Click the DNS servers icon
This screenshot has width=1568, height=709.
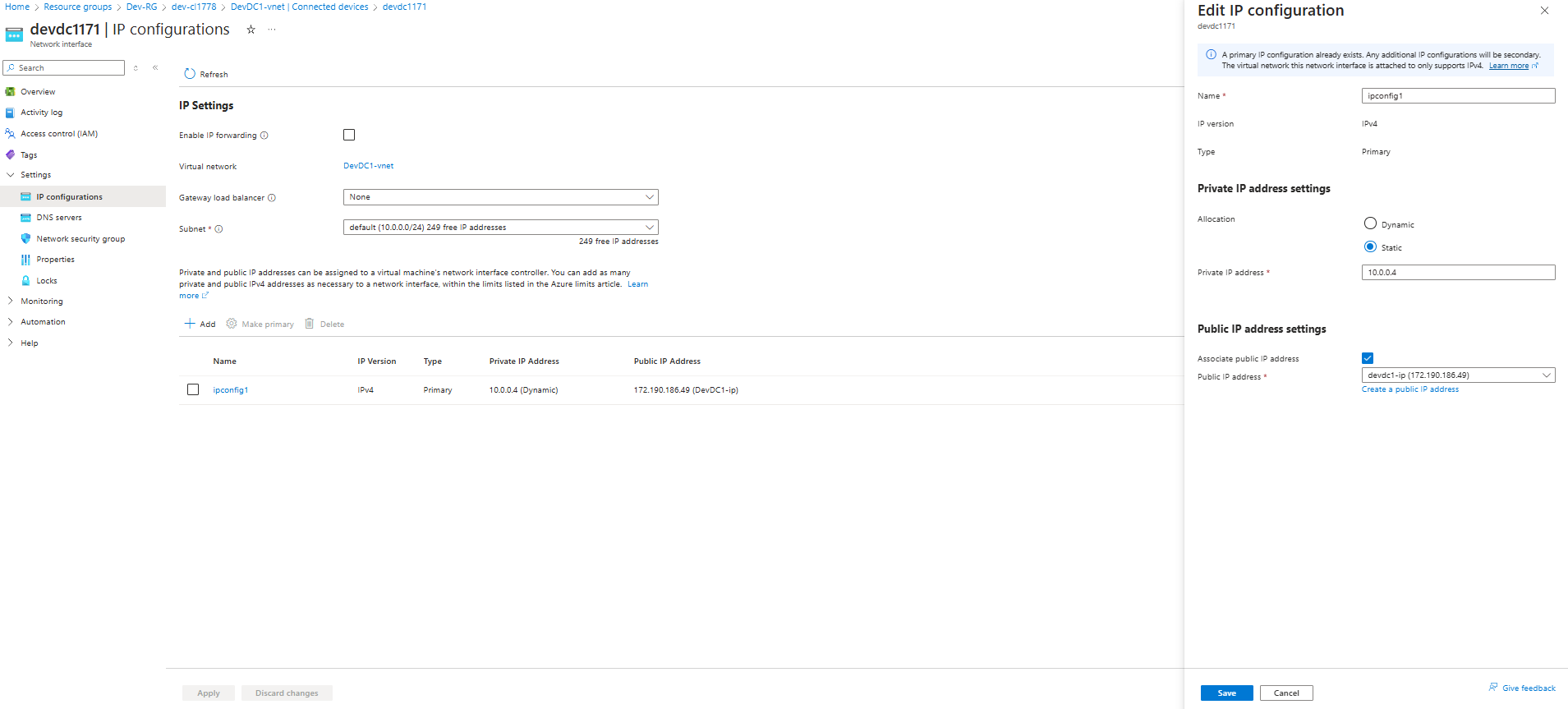click(x=25, y=218)
